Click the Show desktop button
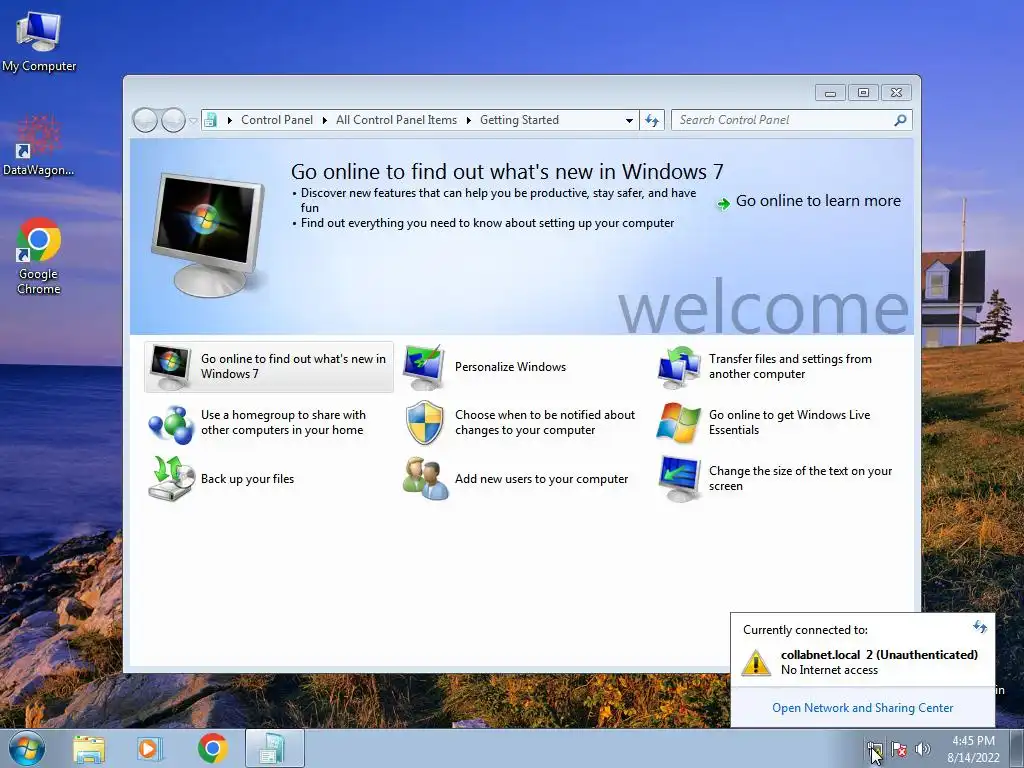 pyautogui.click(x=1016, y=749)
